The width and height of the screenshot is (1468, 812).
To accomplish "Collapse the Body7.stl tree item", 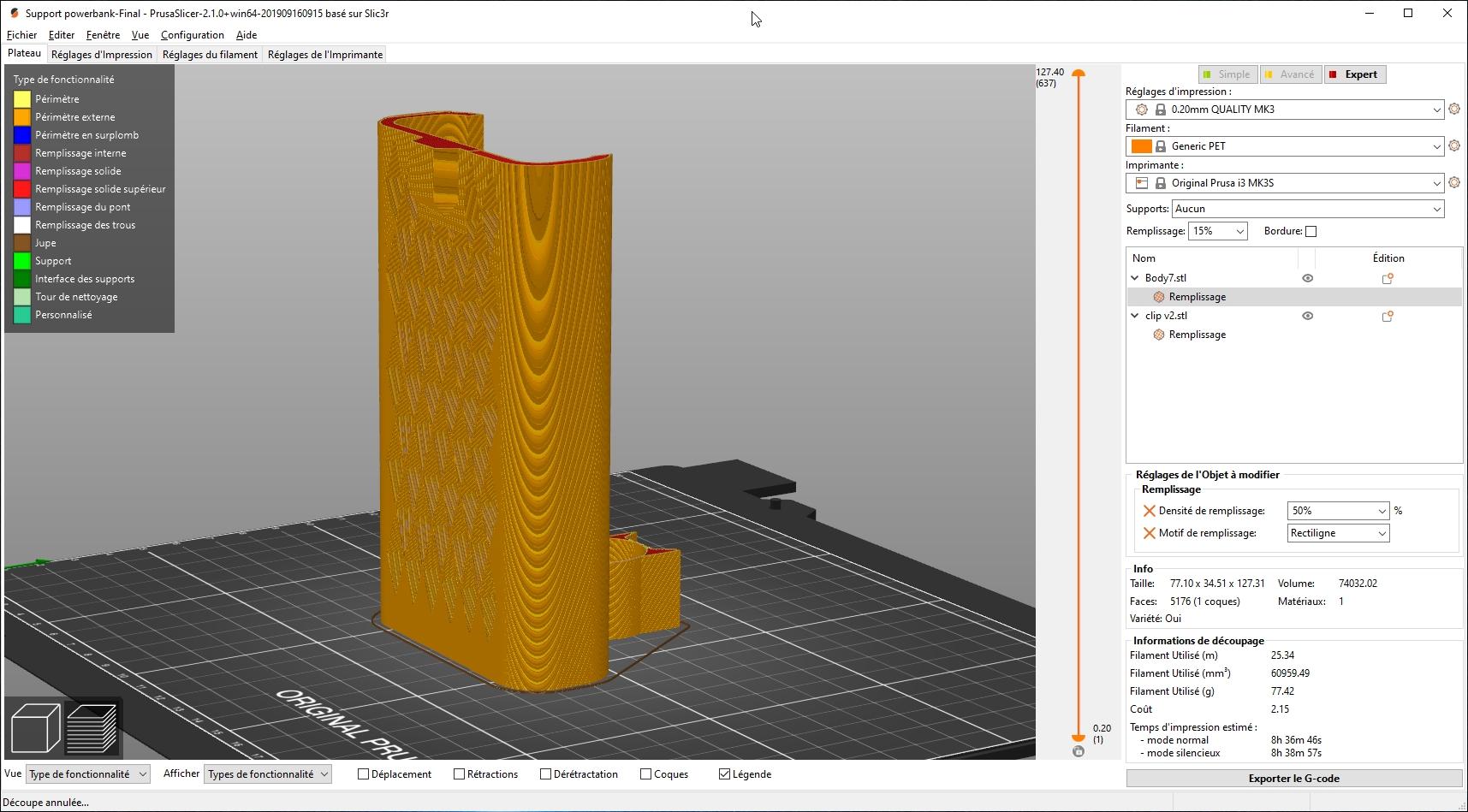I will coord(1135,278).
